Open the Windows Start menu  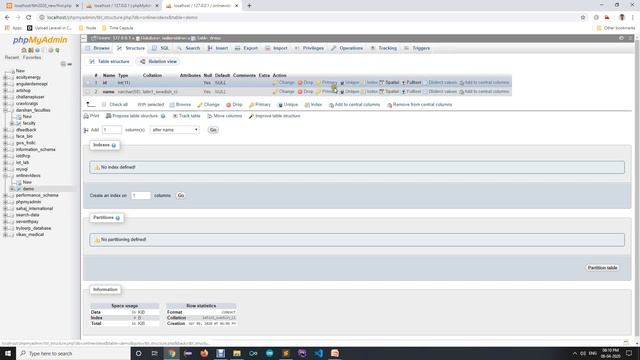click(8, 353)
